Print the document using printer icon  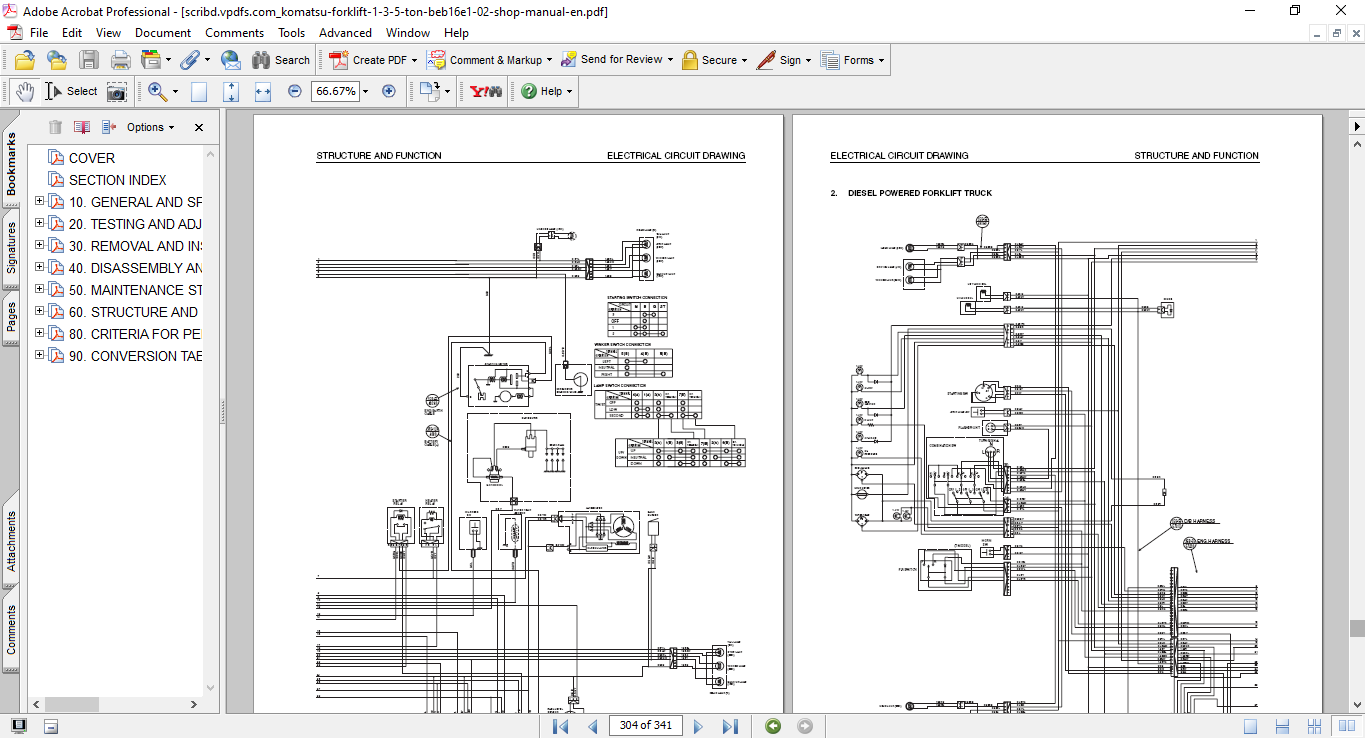coord(120,60)
